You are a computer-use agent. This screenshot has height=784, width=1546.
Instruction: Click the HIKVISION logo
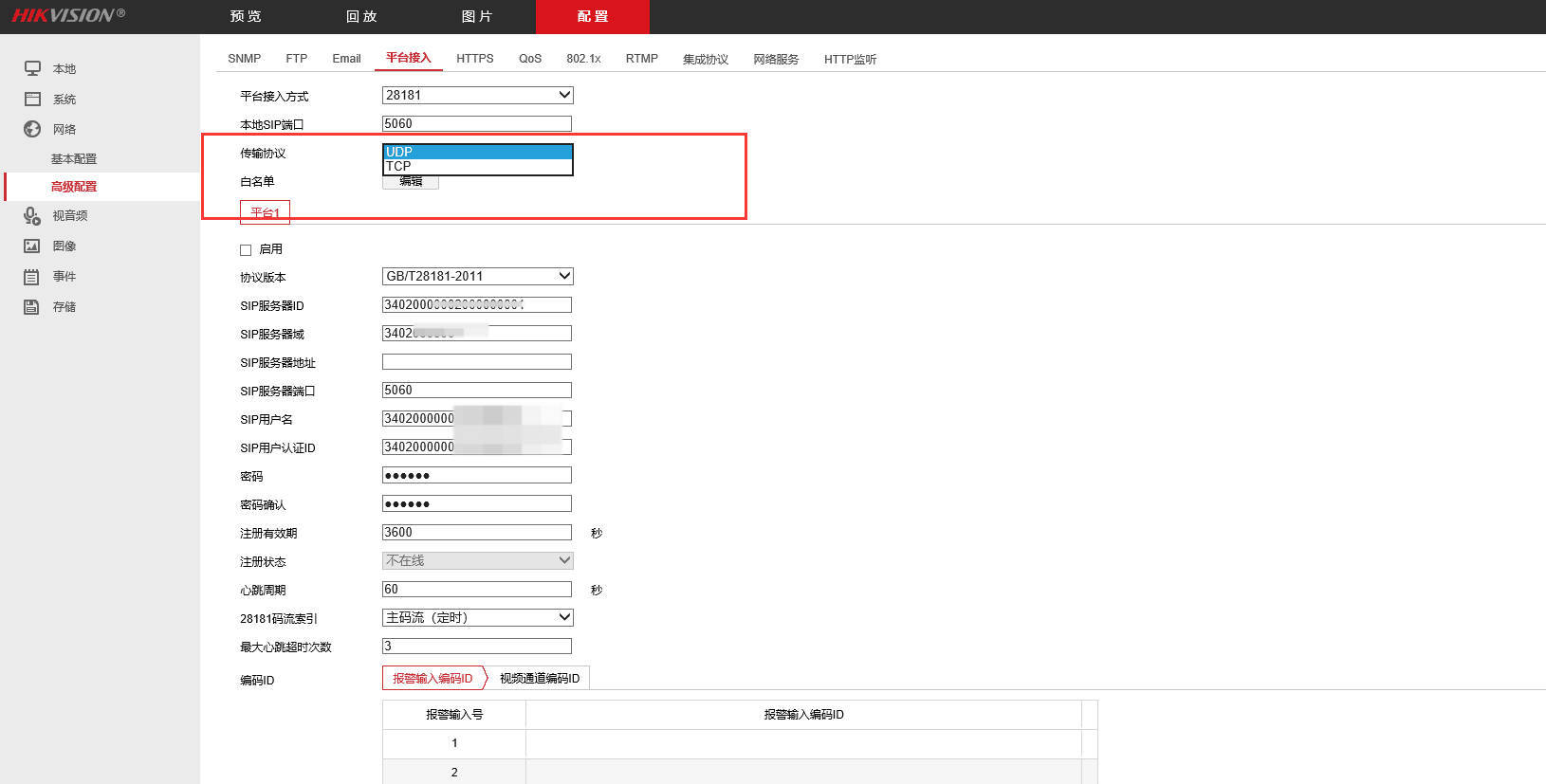[x=68, y=15]
